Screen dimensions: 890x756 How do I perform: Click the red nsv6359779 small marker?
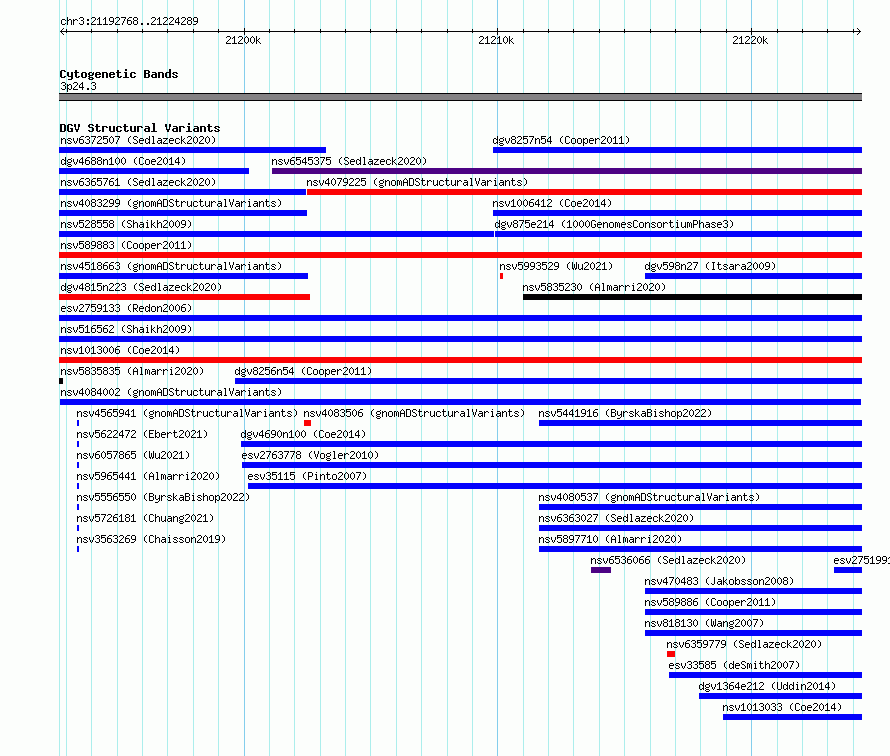[x=671, y=654]
